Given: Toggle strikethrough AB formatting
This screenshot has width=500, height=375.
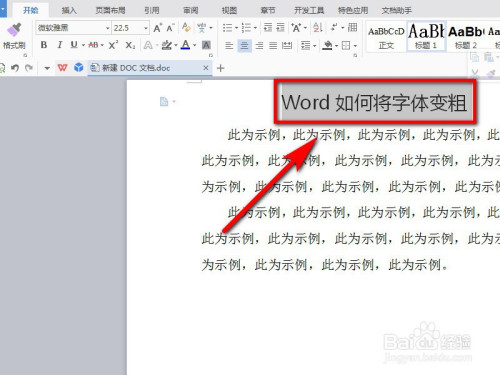Looking at the screenshot, I should click(x=94, y=45).
